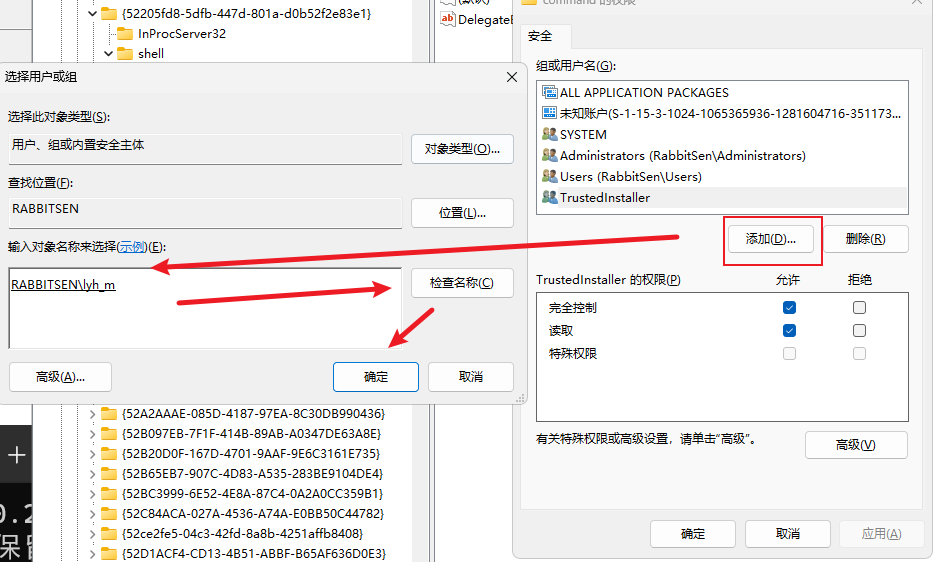The image size is (944, 562).
Task: Click inside the object name input field
Action: 205,308
